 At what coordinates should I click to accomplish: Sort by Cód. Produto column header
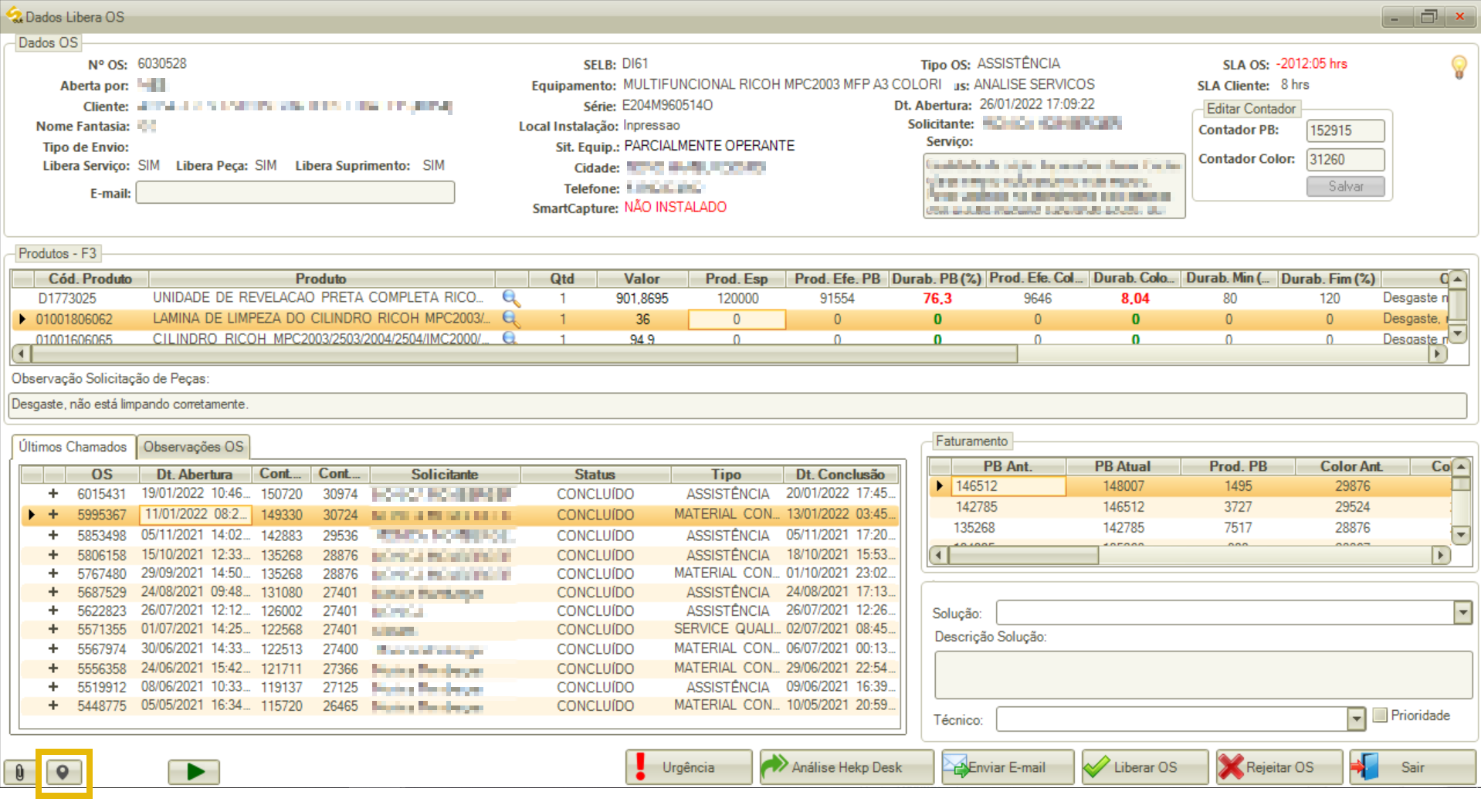tap(90, 279)
